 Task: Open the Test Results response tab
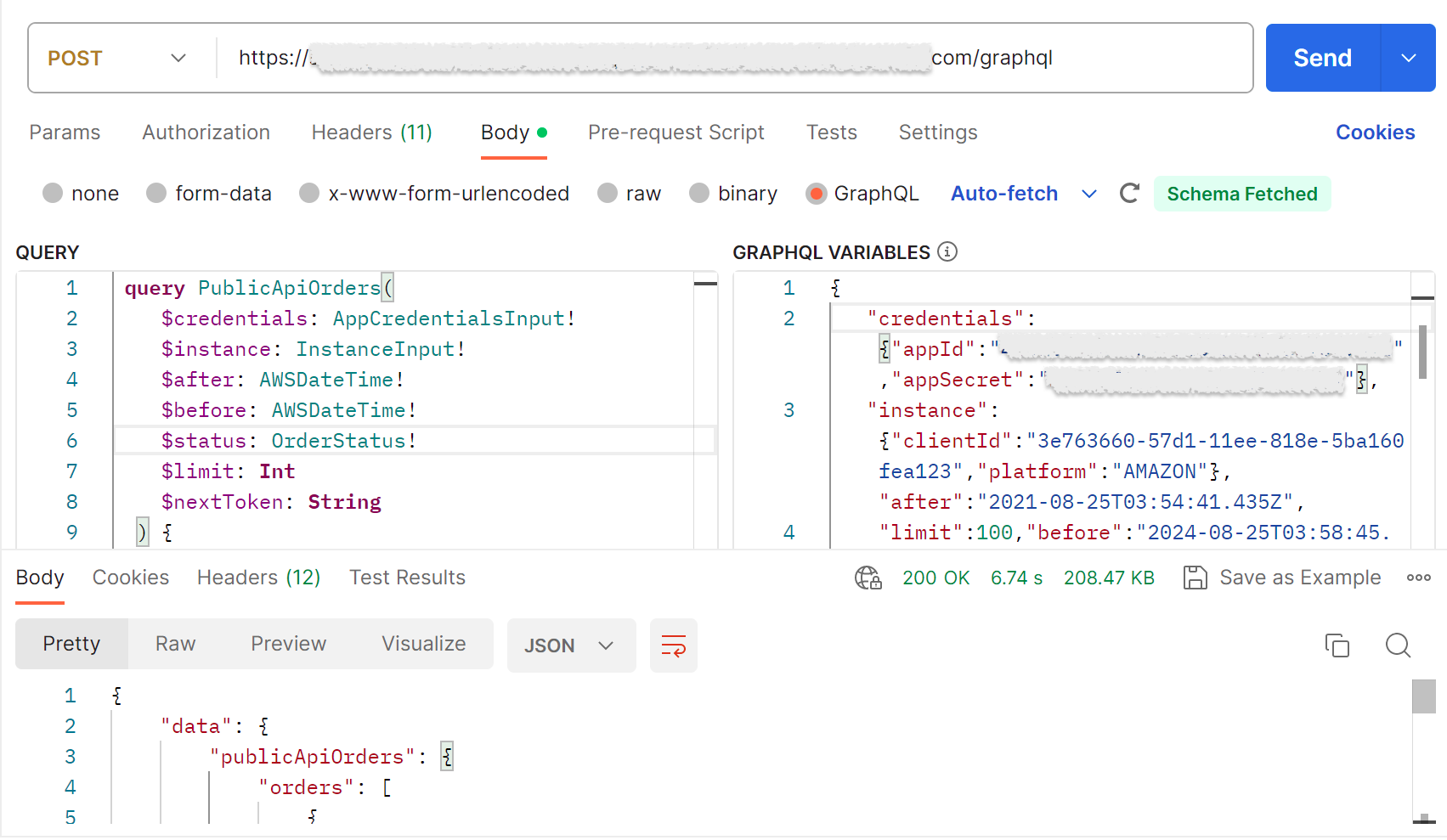point(407,578)
